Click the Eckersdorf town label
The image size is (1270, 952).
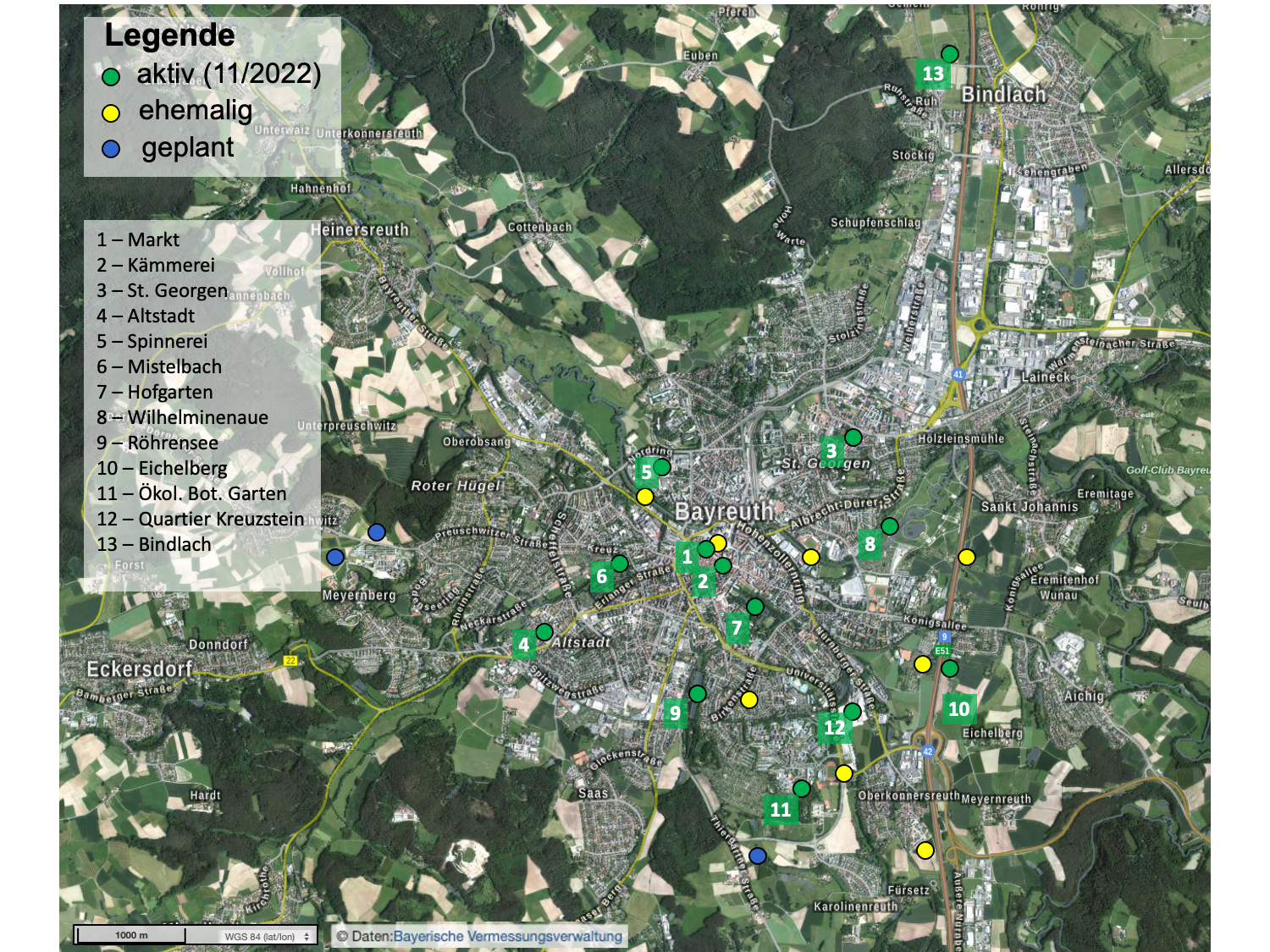point(140,669)
